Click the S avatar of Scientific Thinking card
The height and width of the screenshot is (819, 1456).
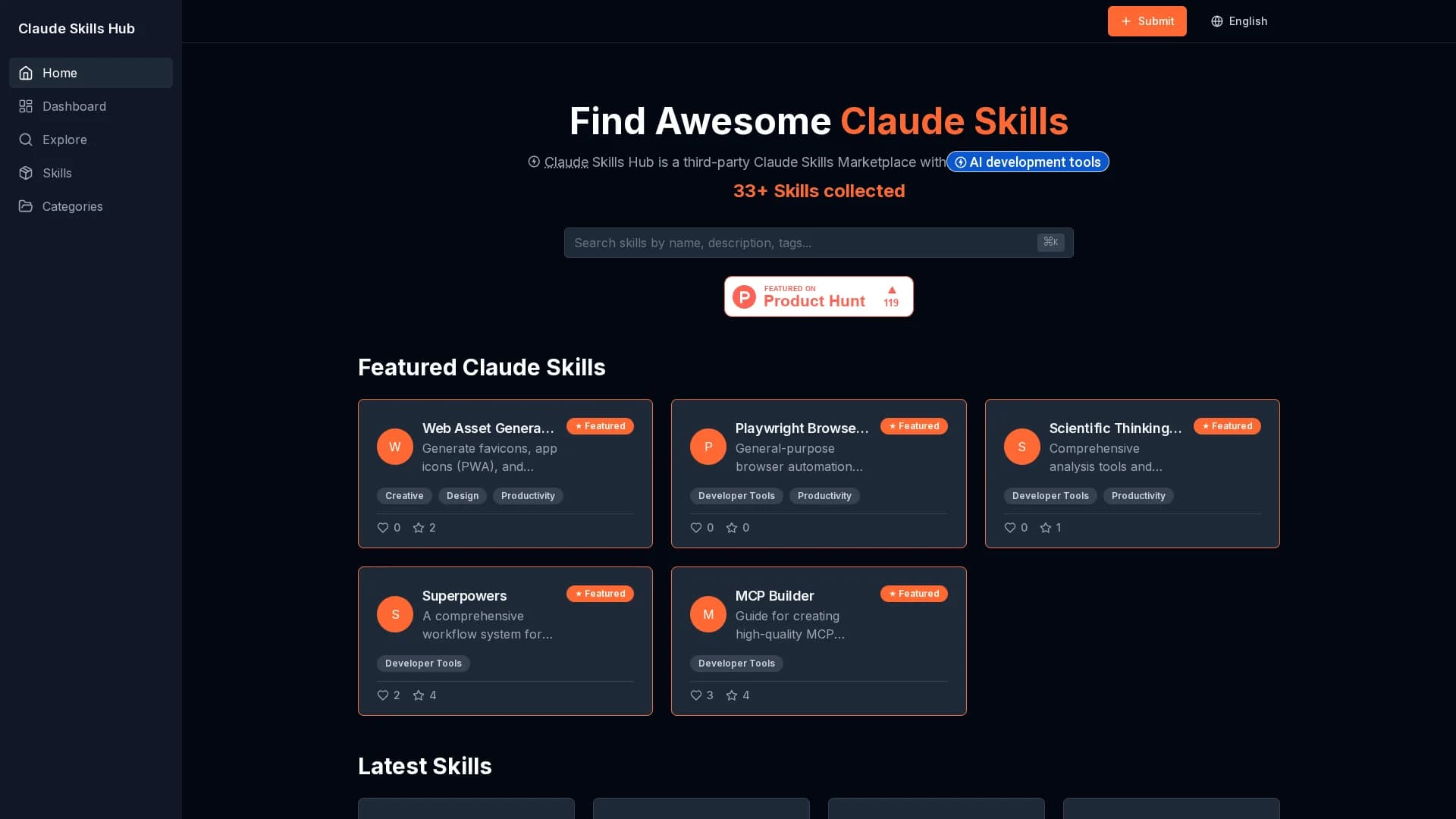(x=1022, y=447)
